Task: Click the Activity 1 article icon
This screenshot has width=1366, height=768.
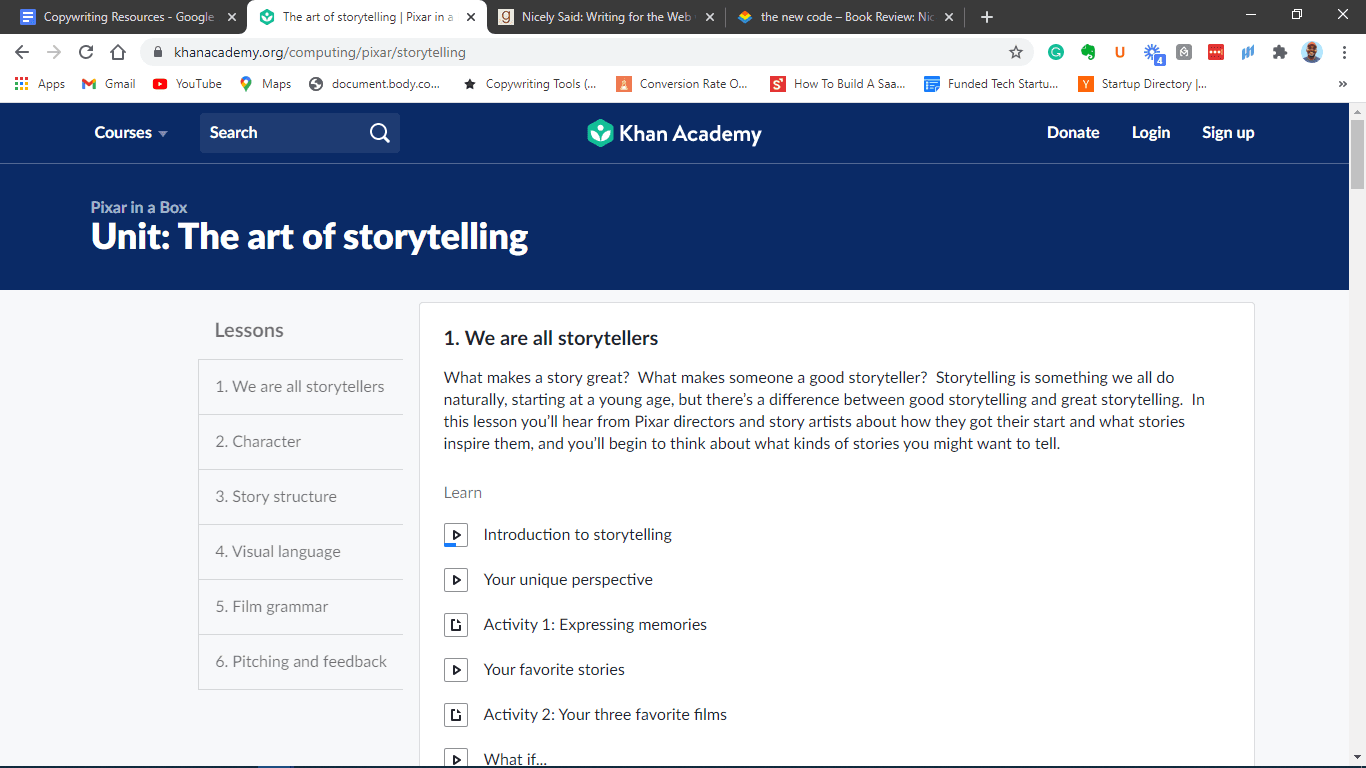Action: (x=455, y=625)
